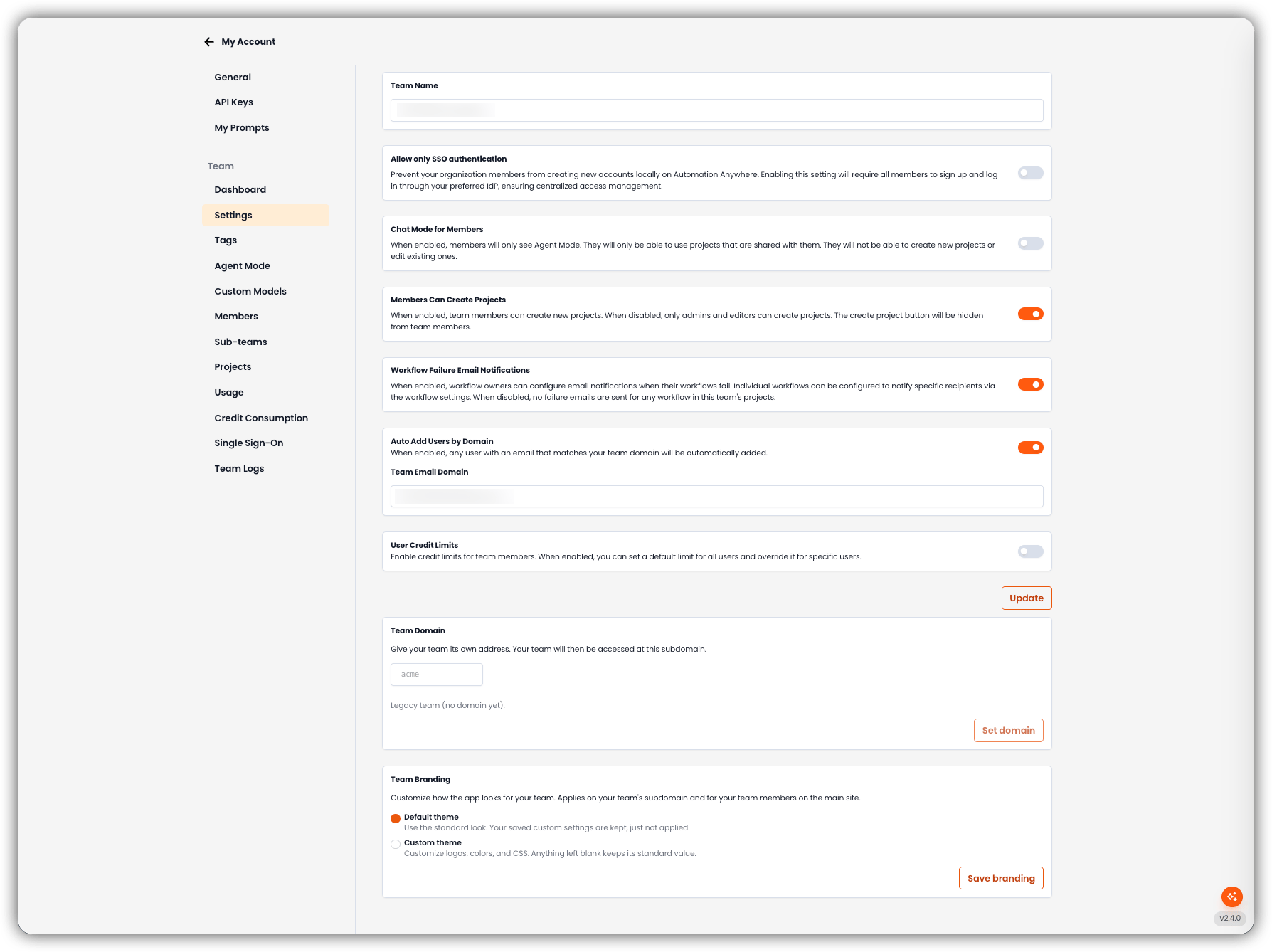The width and height of the screenshot is (1272, 952).
Task: Go to Single Sign-On settings
Action: tap(249, 443)
